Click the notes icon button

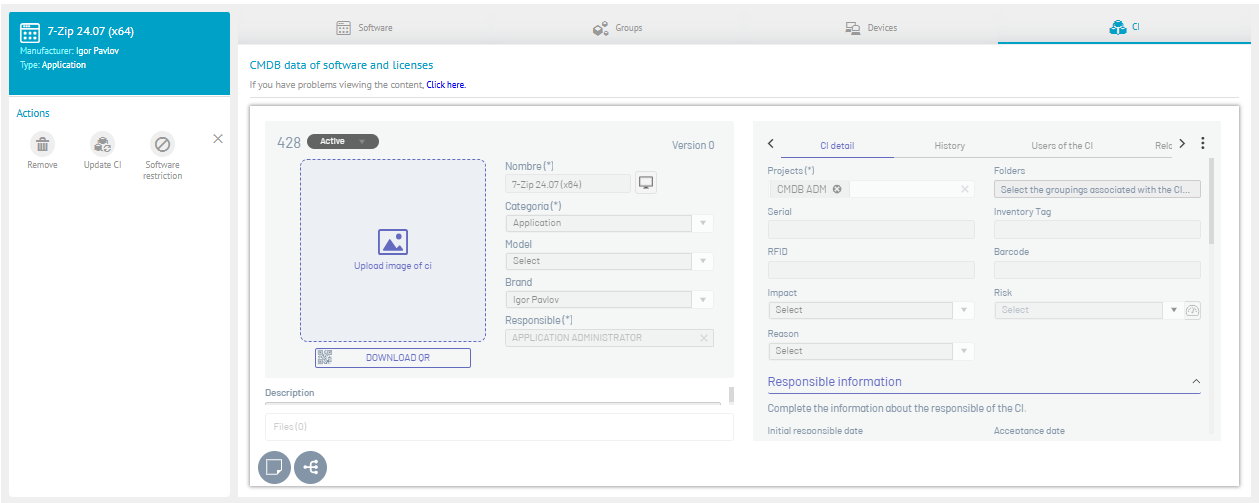click(274, 467)
